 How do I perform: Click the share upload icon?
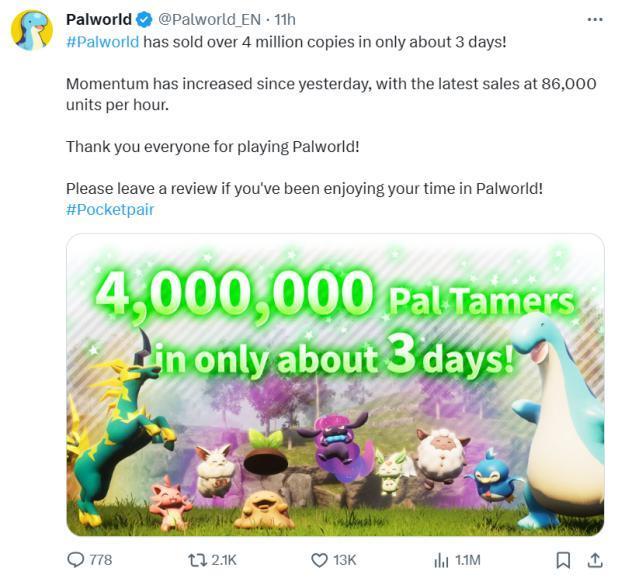click(595, 560)
